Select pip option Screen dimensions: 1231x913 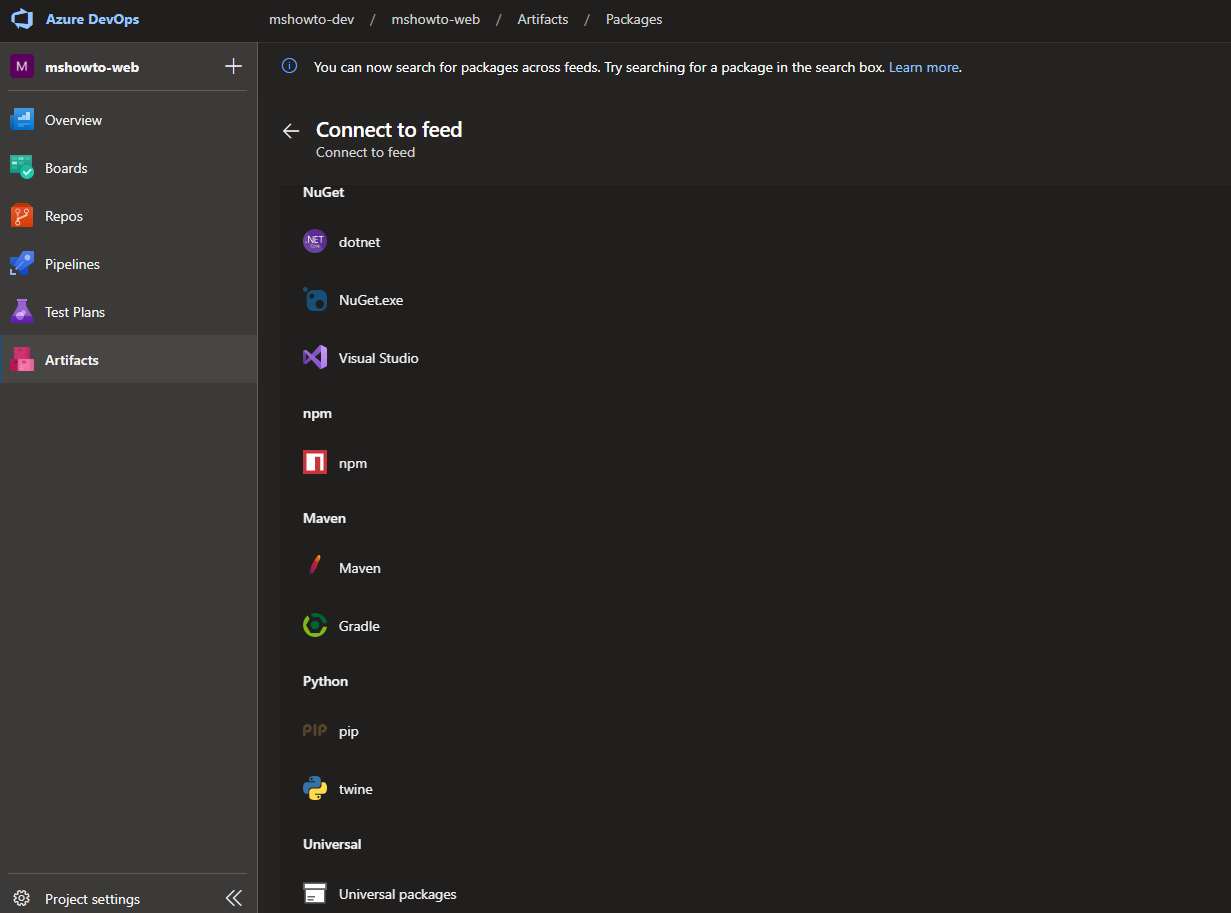(x=349, y=731)
